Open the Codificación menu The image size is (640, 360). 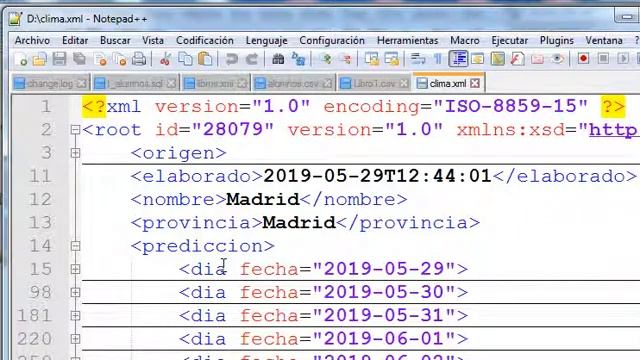(x=205, y=40)
